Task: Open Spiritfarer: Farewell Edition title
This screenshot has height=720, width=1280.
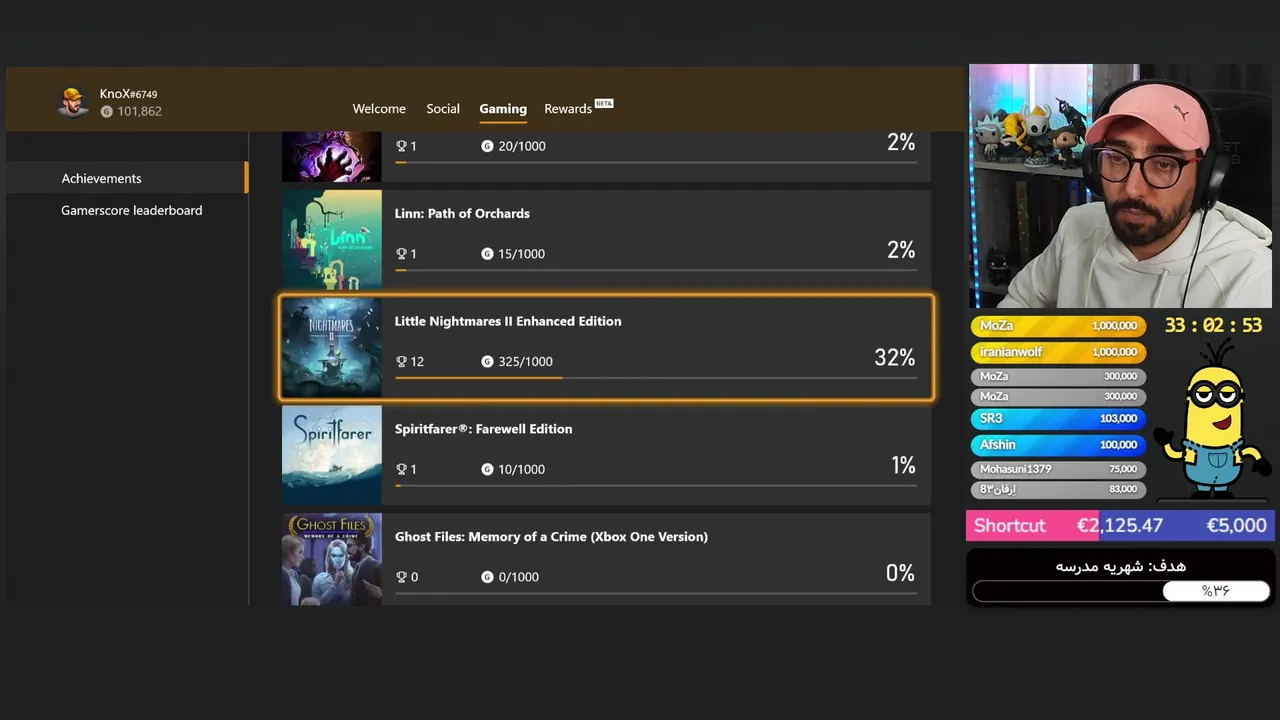Action: click(484, 429)
